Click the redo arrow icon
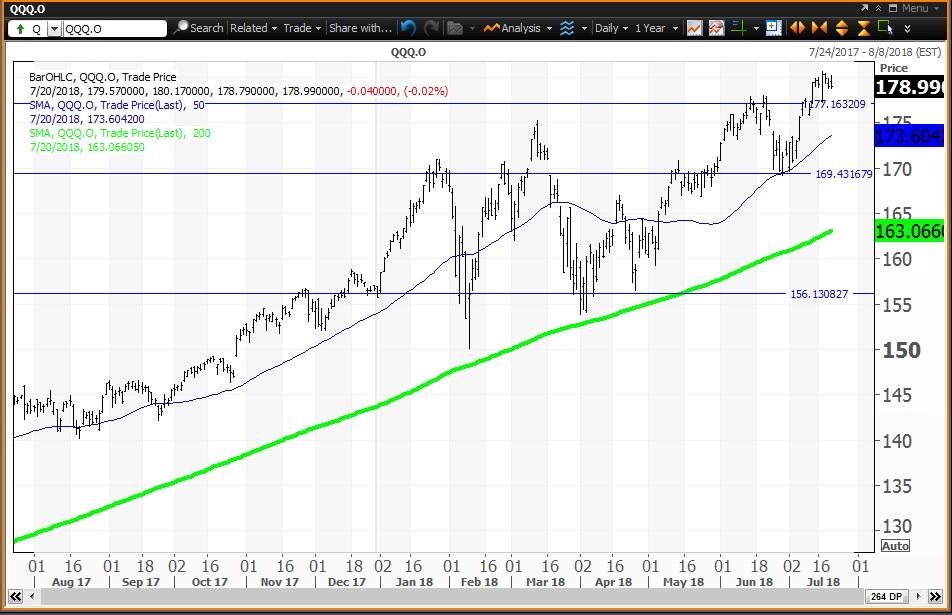Image resolution: width=952 pixels, height=615 pixels. (x=430, y=28)
